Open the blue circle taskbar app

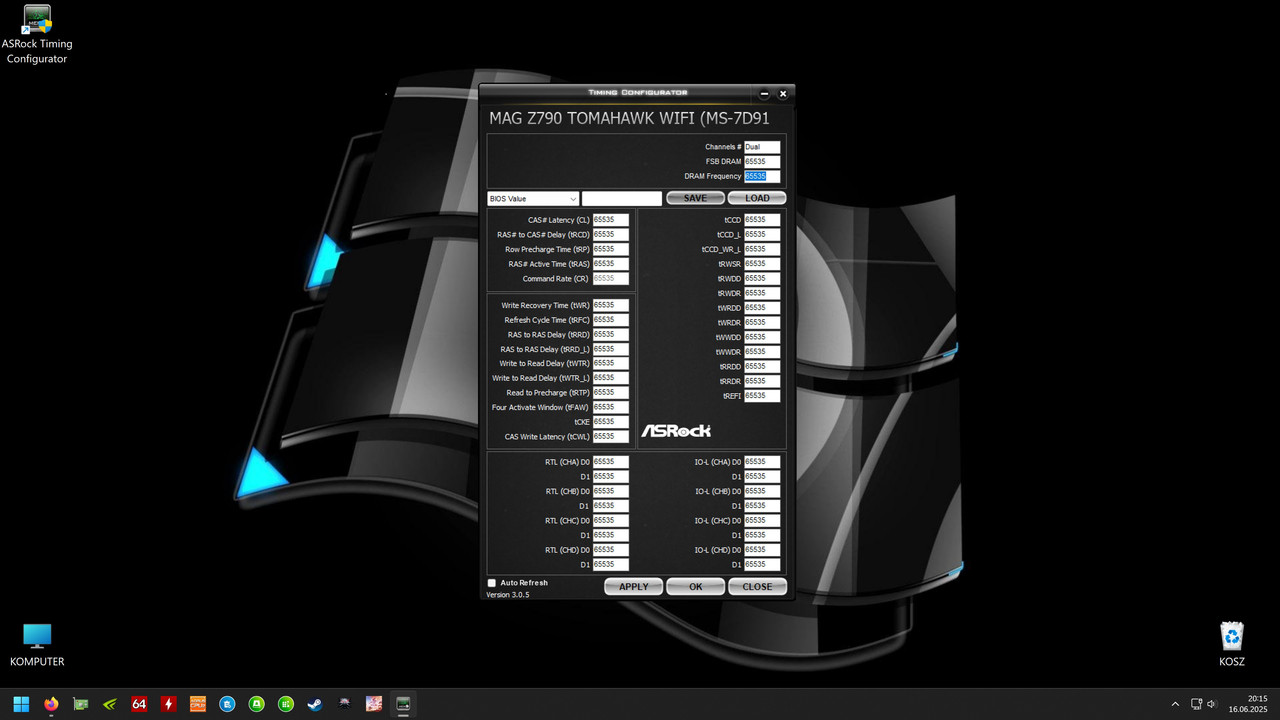227,704
